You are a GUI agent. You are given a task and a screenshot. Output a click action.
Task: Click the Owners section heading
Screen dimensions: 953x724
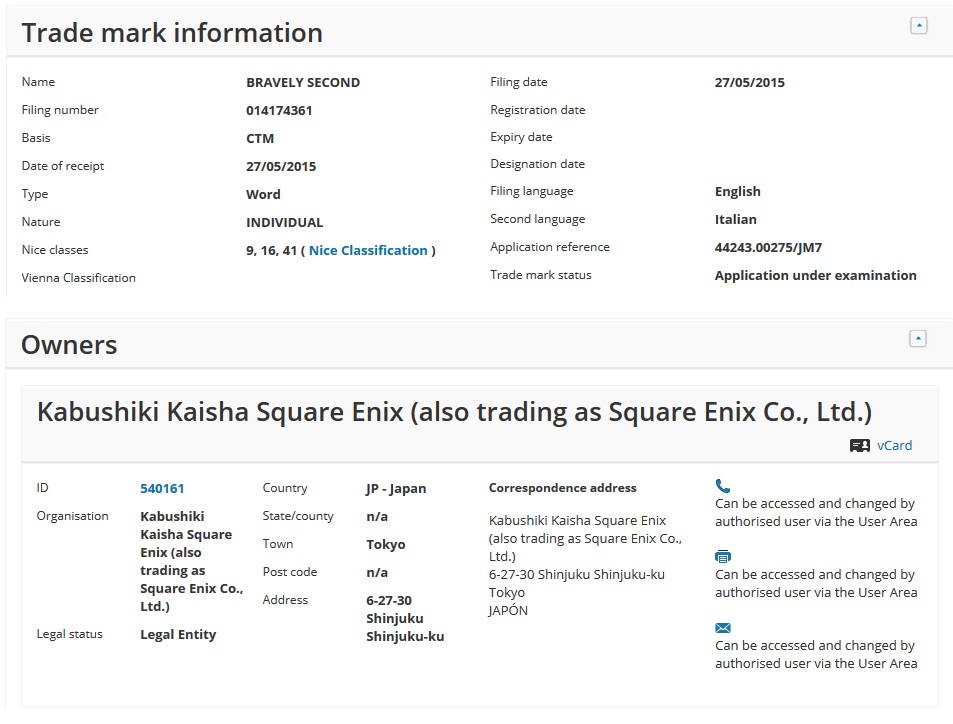pos(69,345)
